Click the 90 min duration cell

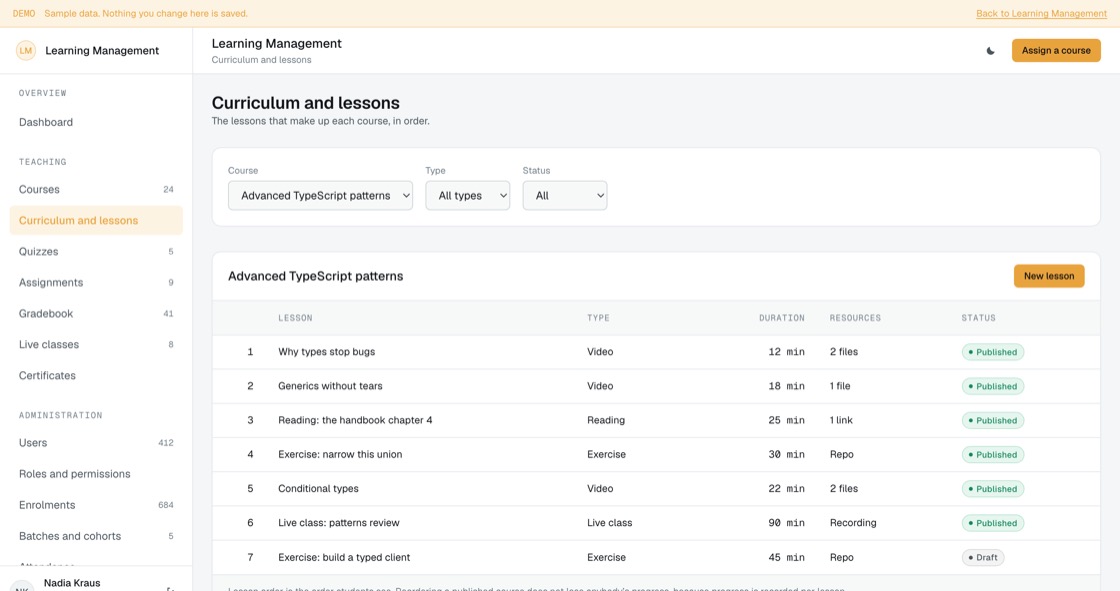(x=786, y=523)
